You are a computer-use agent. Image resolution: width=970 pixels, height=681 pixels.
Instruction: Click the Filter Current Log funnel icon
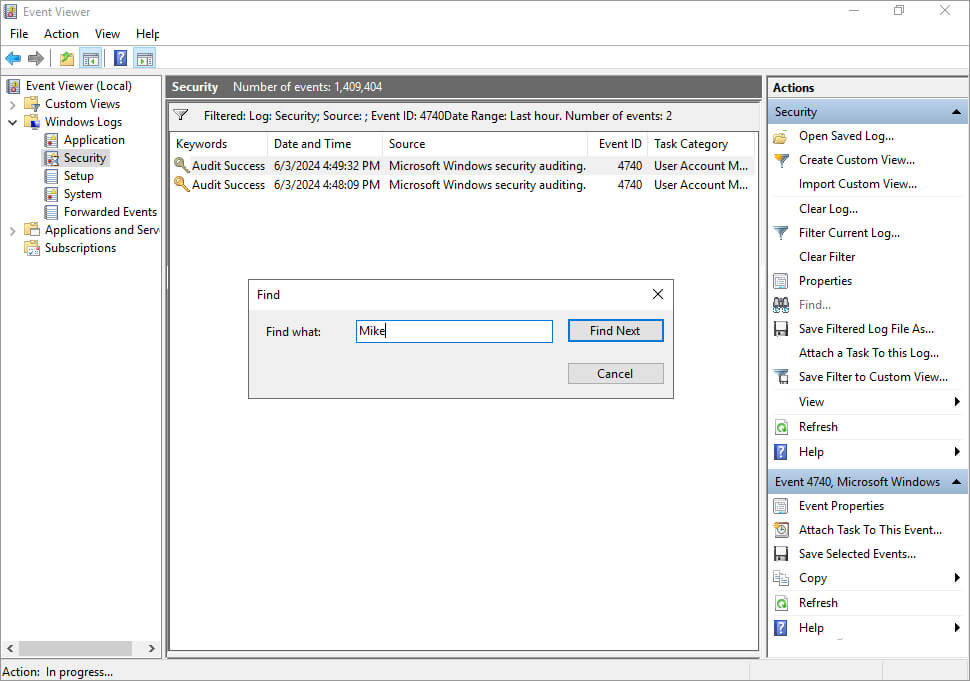pos(781,233)
